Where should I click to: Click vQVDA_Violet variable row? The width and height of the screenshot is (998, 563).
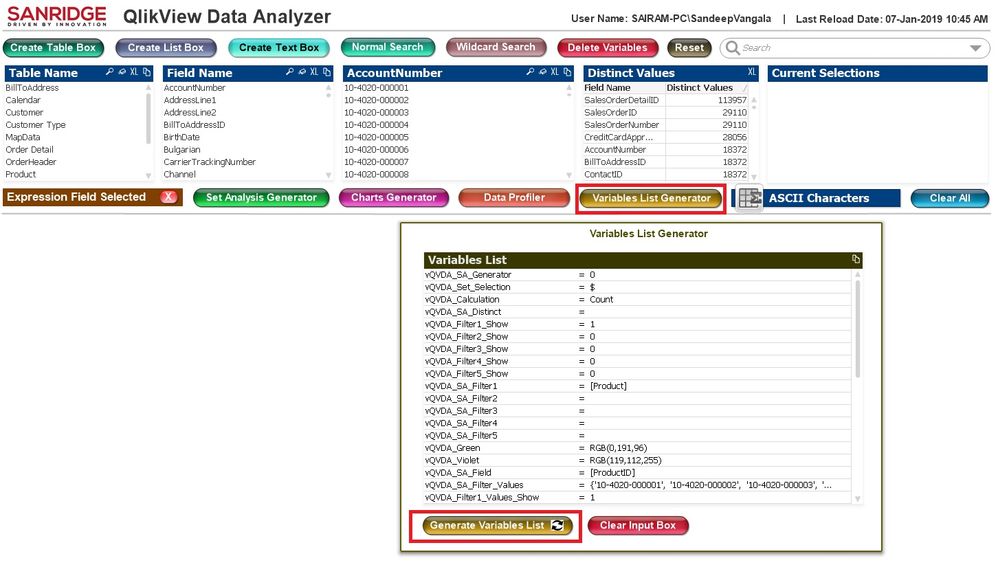coord(638,460)
